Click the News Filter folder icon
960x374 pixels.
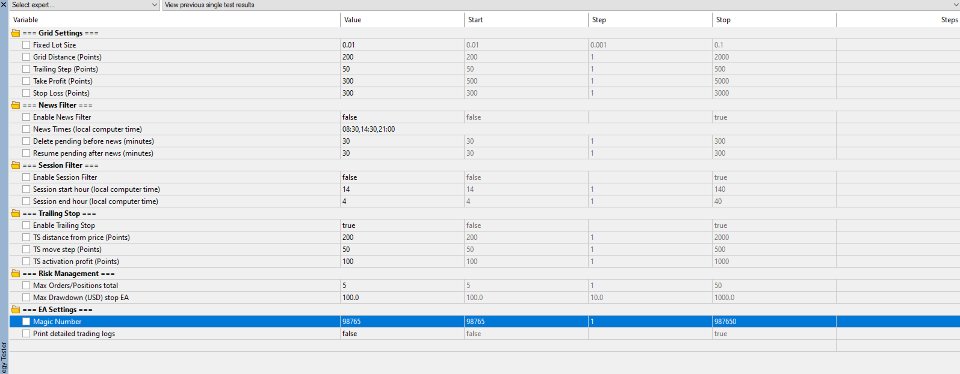[15, 105]
